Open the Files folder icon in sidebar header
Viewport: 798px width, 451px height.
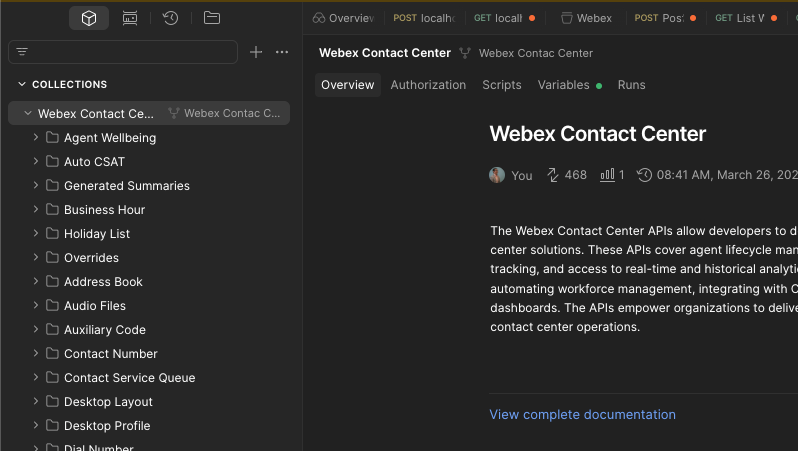[212, 18]
